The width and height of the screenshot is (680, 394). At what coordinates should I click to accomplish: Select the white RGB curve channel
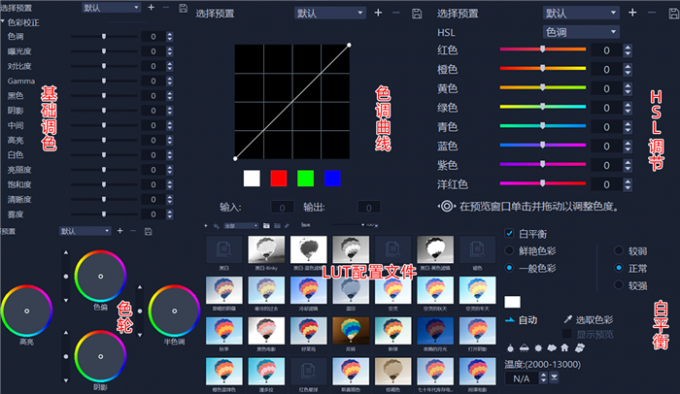pyautogui.click(x=252, y=178)
